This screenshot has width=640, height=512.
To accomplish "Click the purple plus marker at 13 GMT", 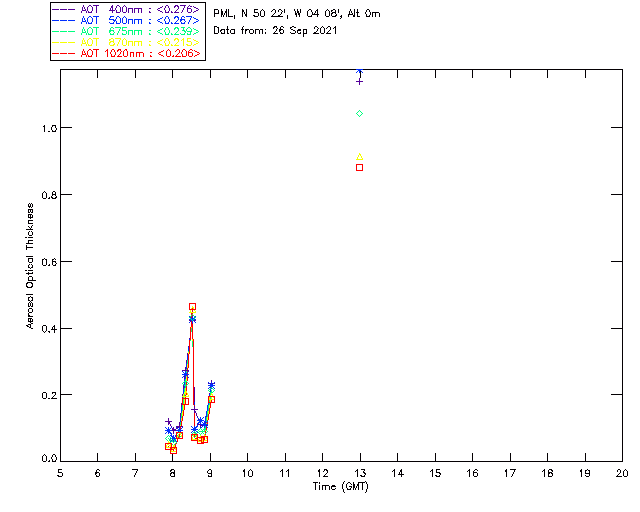I will (359, 82).
